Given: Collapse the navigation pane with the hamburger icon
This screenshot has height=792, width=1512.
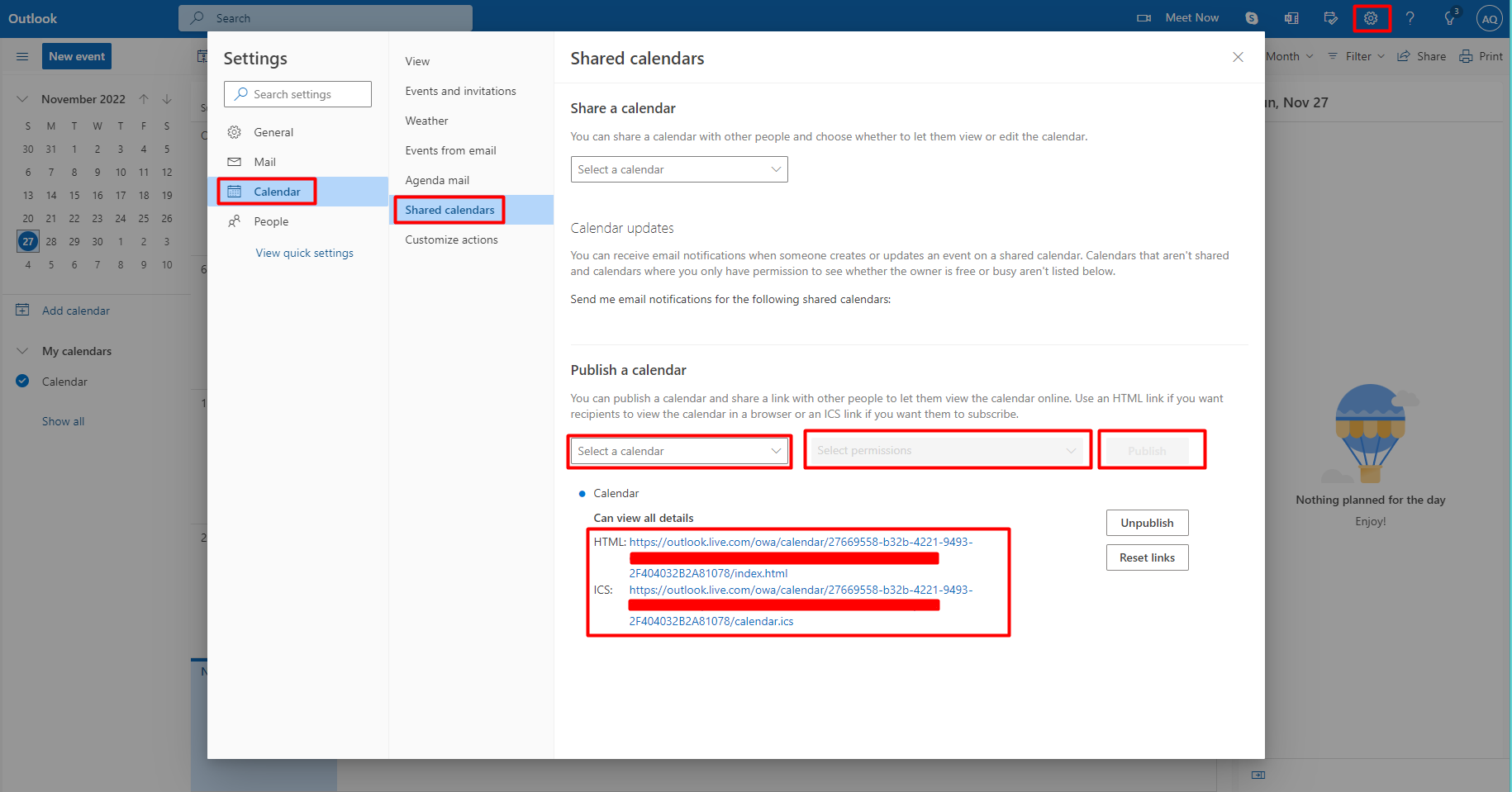Looking at the screenshot, I should [22, 56].
